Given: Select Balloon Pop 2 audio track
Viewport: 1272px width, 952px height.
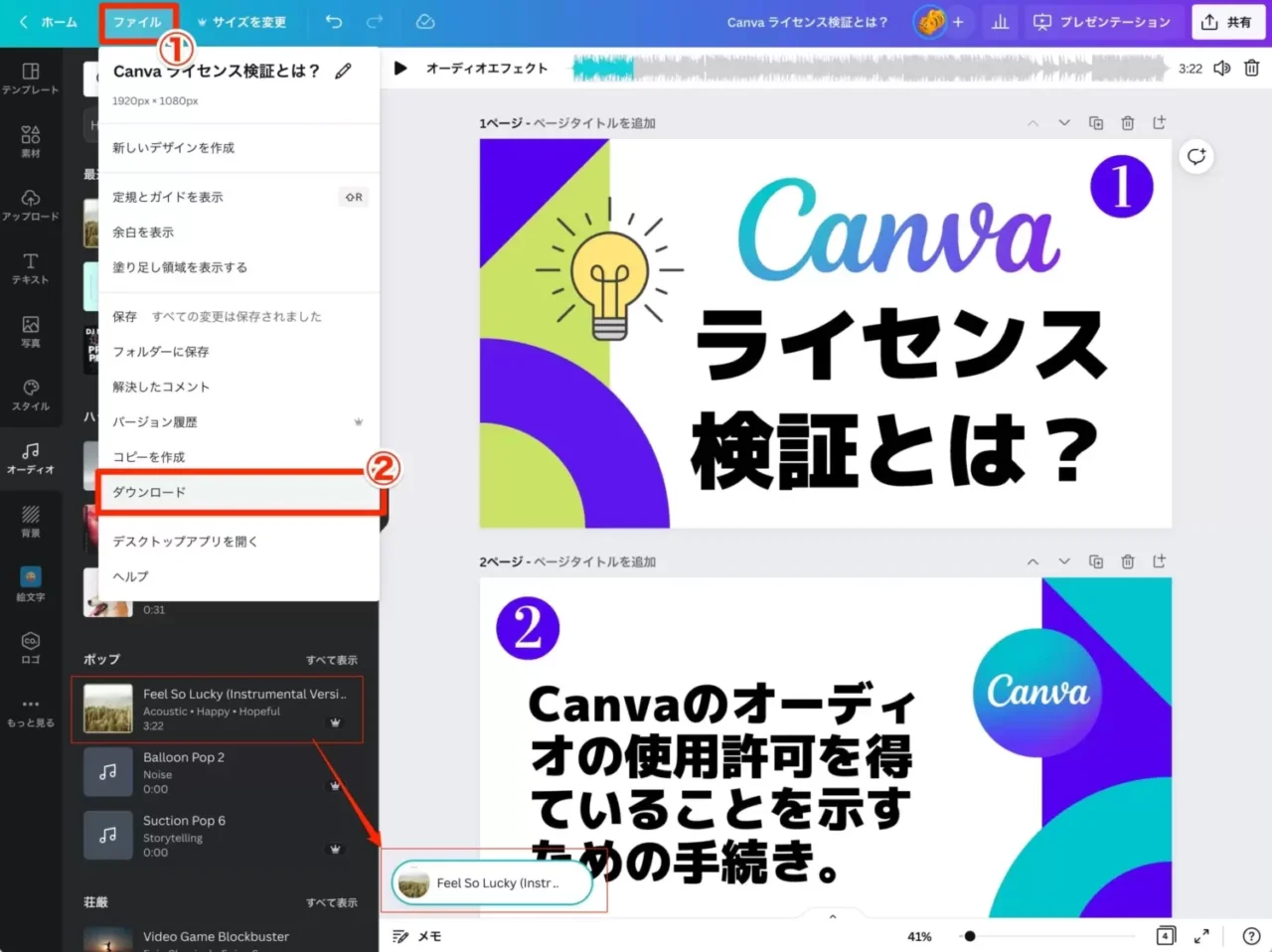Looking at the screenshot, I should coord(217,772).
